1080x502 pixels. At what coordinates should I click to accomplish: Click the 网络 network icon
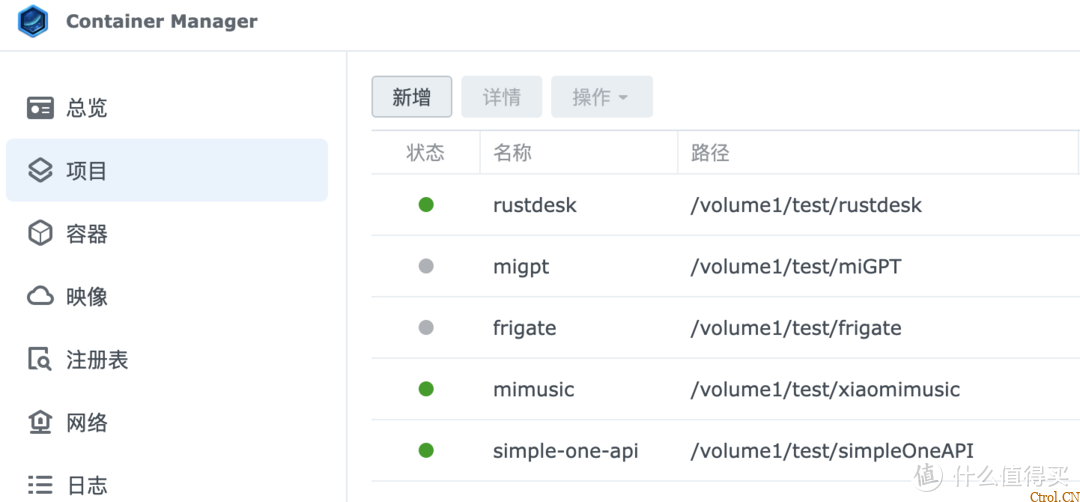[40, 423]
